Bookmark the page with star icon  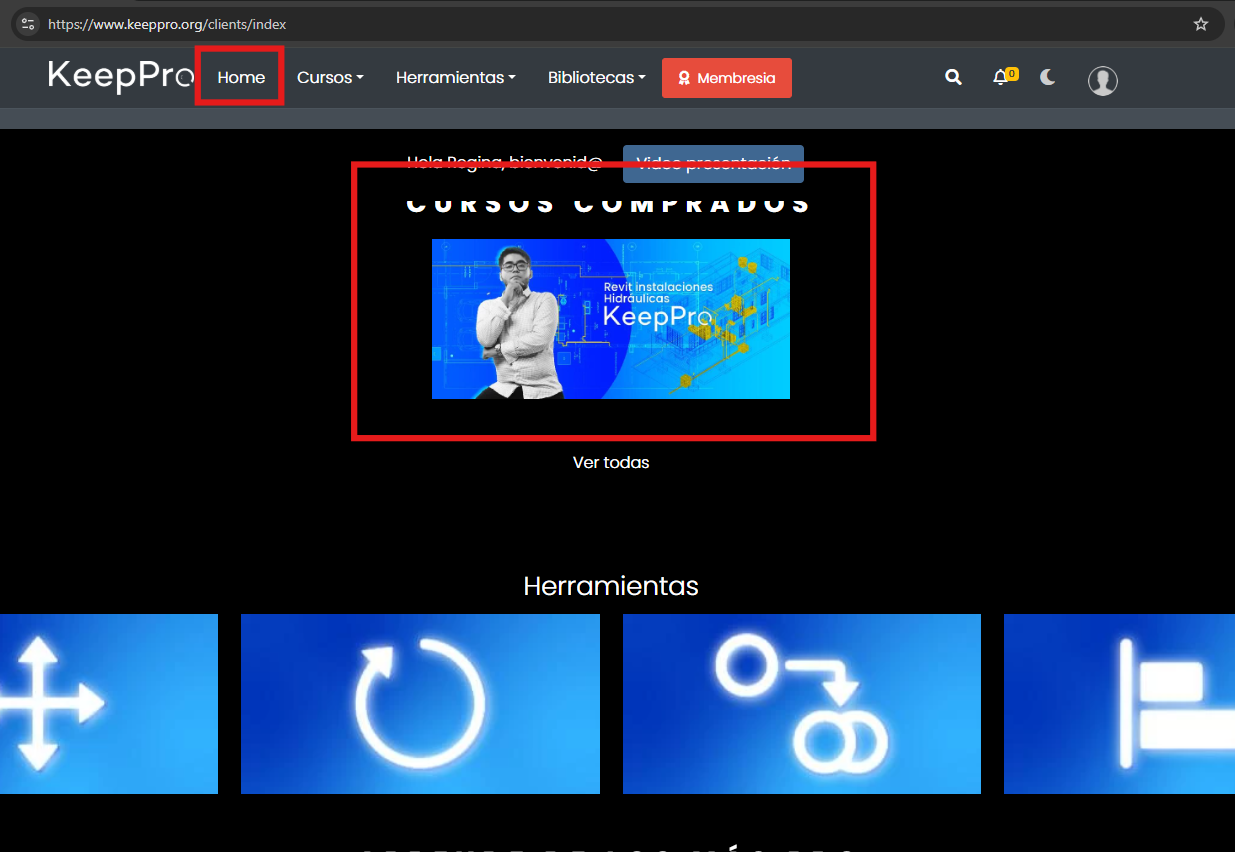1201,24
